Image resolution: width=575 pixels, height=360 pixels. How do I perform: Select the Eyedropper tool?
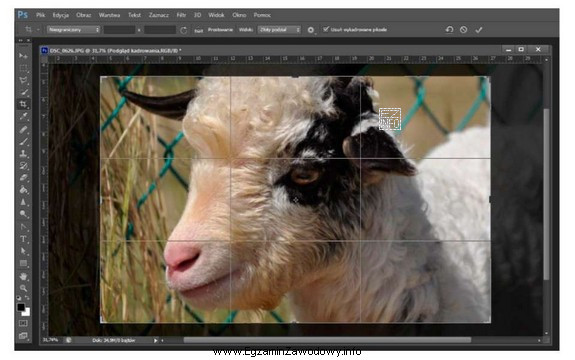click(x=23, y=117)
